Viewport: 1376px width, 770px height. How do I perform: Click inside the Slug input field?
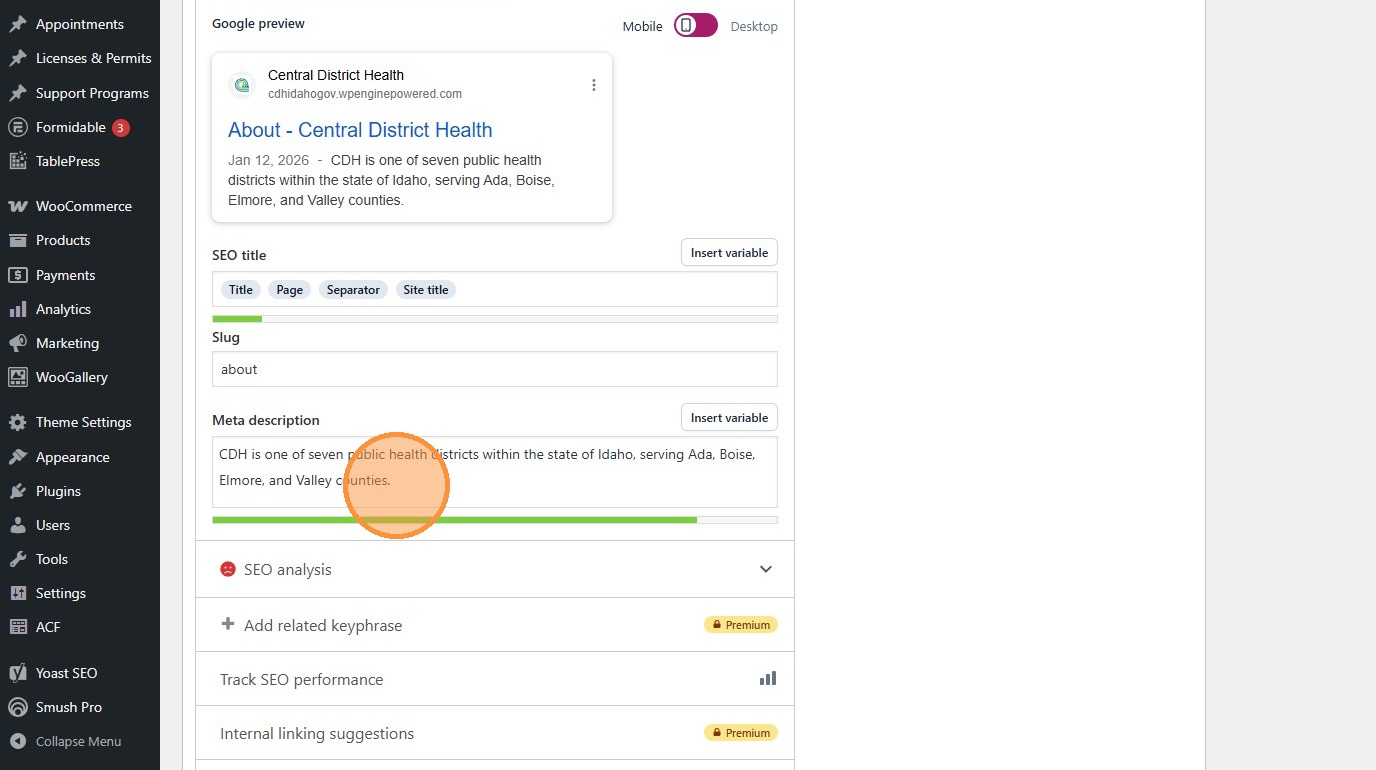pos(495,369)
